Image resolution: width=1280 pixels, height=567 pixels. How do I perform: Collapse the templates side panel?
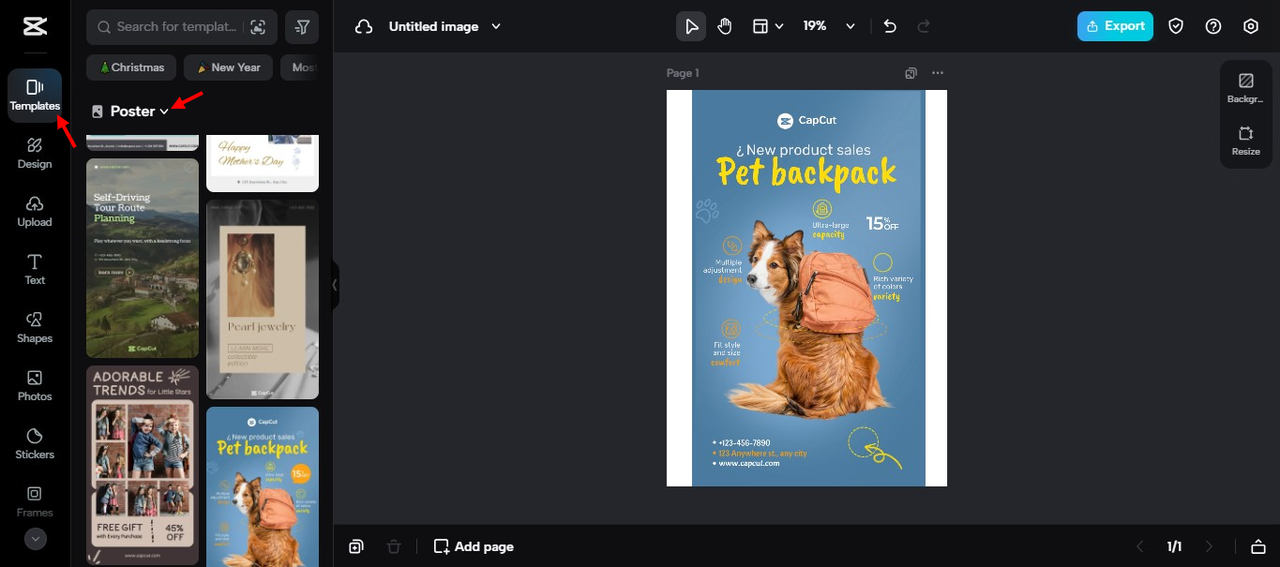(335, 285)
